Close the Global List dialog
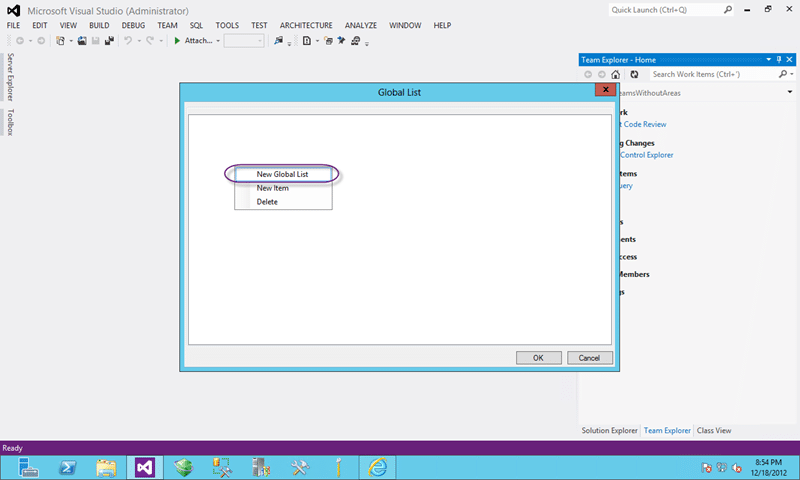This screenshot has width=800, height=480. pos(606,90)
